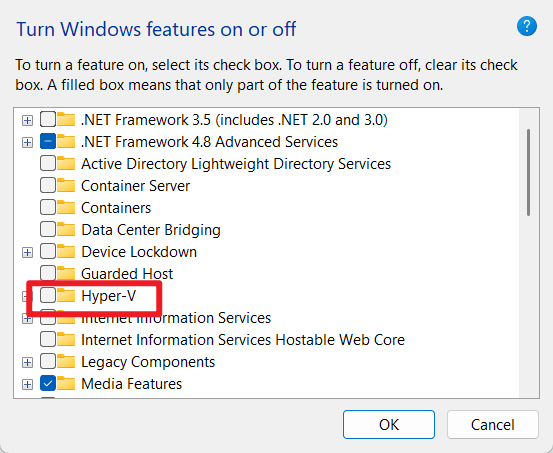Toggle .NET Framework 4.8 Advanced Services checkbox
The width and height of the screenshot is (553, 453).
[x=48, y=141]
